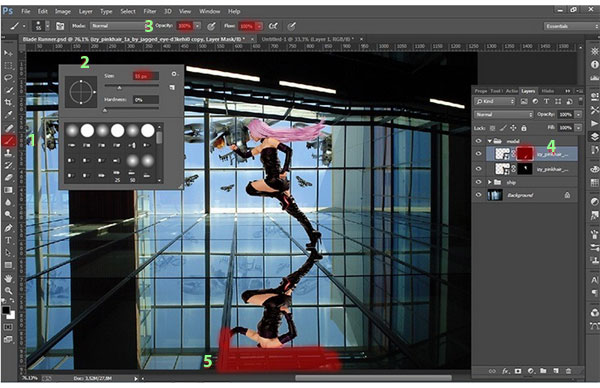Hide the ship group layer

[478, 182]
